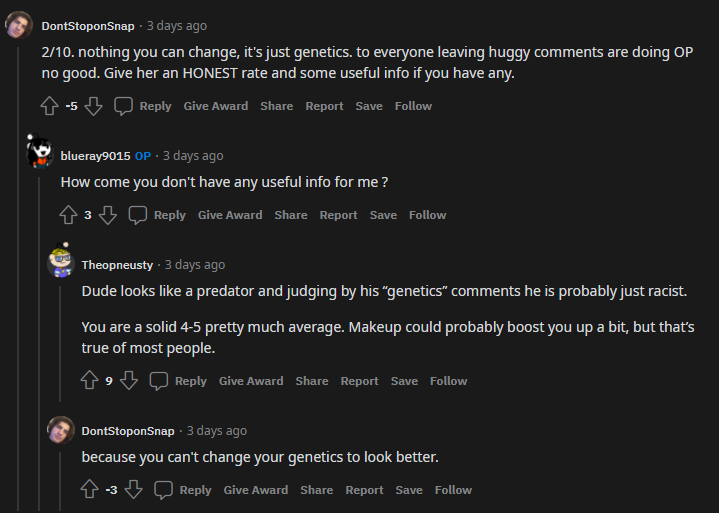This screenshot has width=719, height=513.
Task: Downvote DontStoponSnap's genetics reply at bottom
Action: pos(133,490)
